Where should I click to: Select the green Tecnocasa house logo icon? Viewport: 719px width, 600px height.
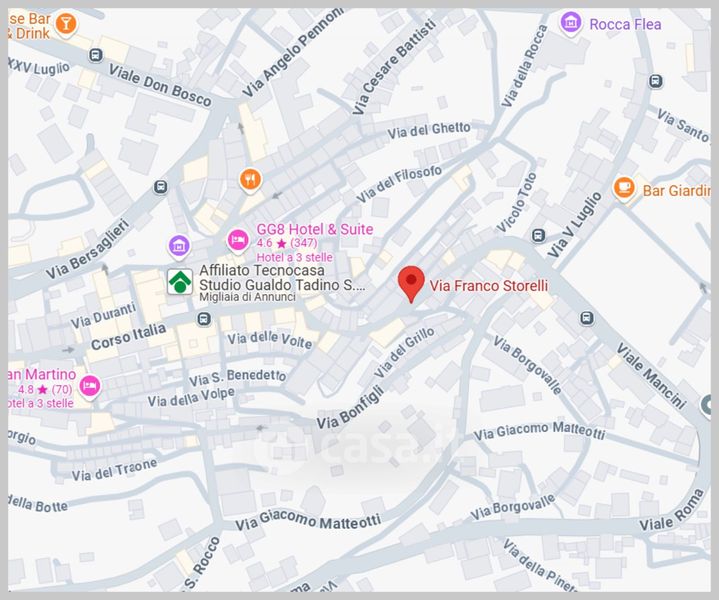click(180, 281)
